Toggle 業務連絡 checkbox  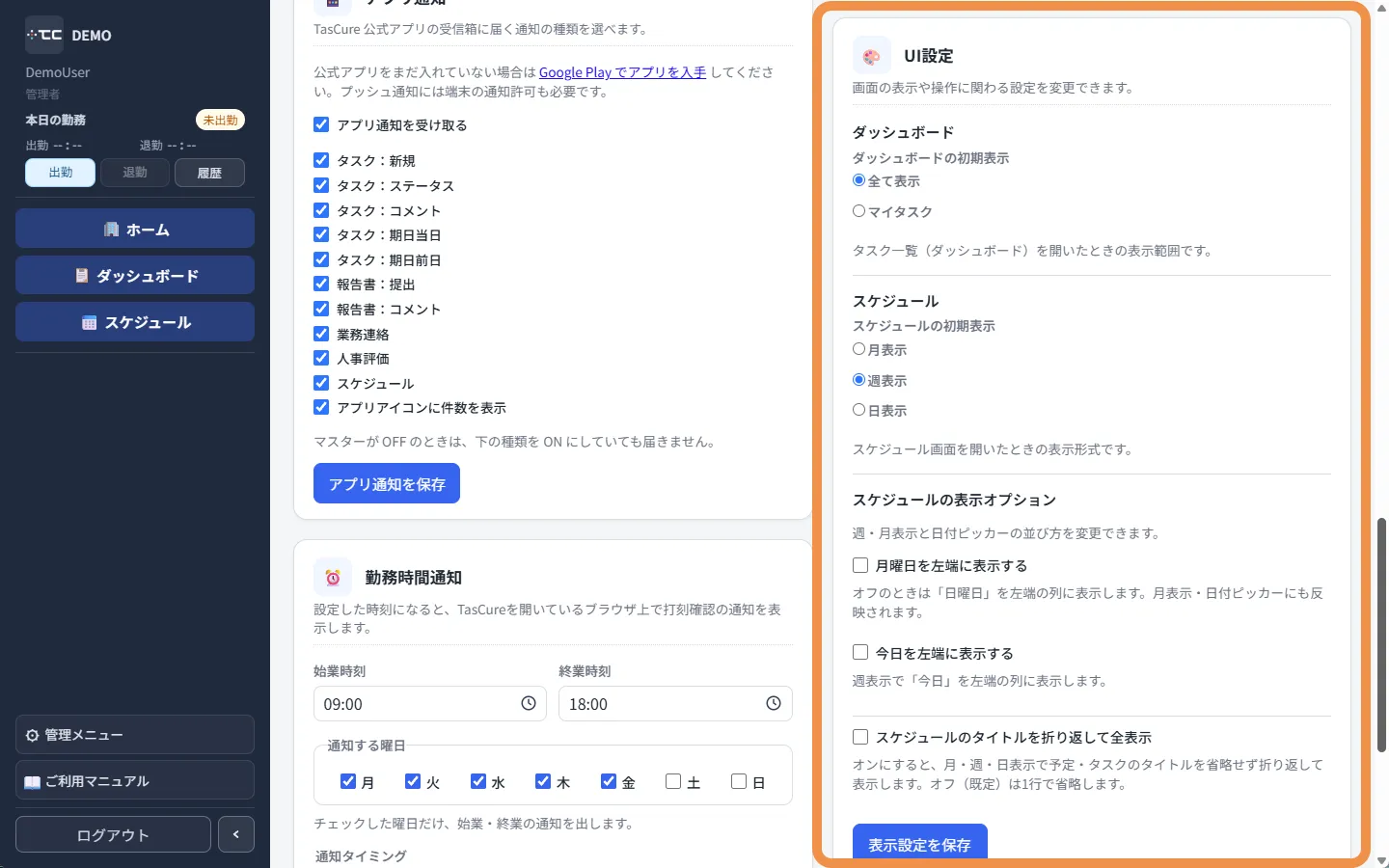(321, 334)
